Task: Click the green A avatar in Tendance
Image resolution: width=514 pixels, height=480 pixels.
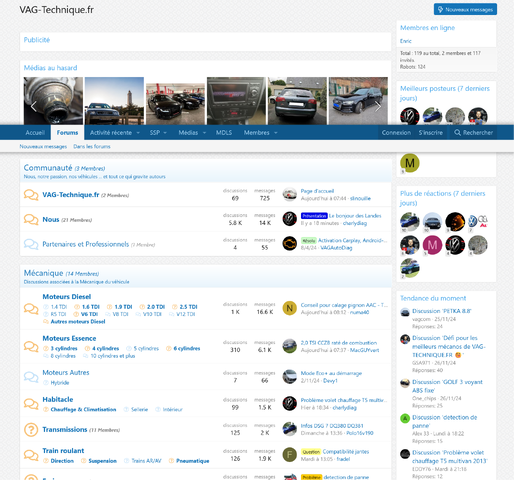Action: point(405,418)
